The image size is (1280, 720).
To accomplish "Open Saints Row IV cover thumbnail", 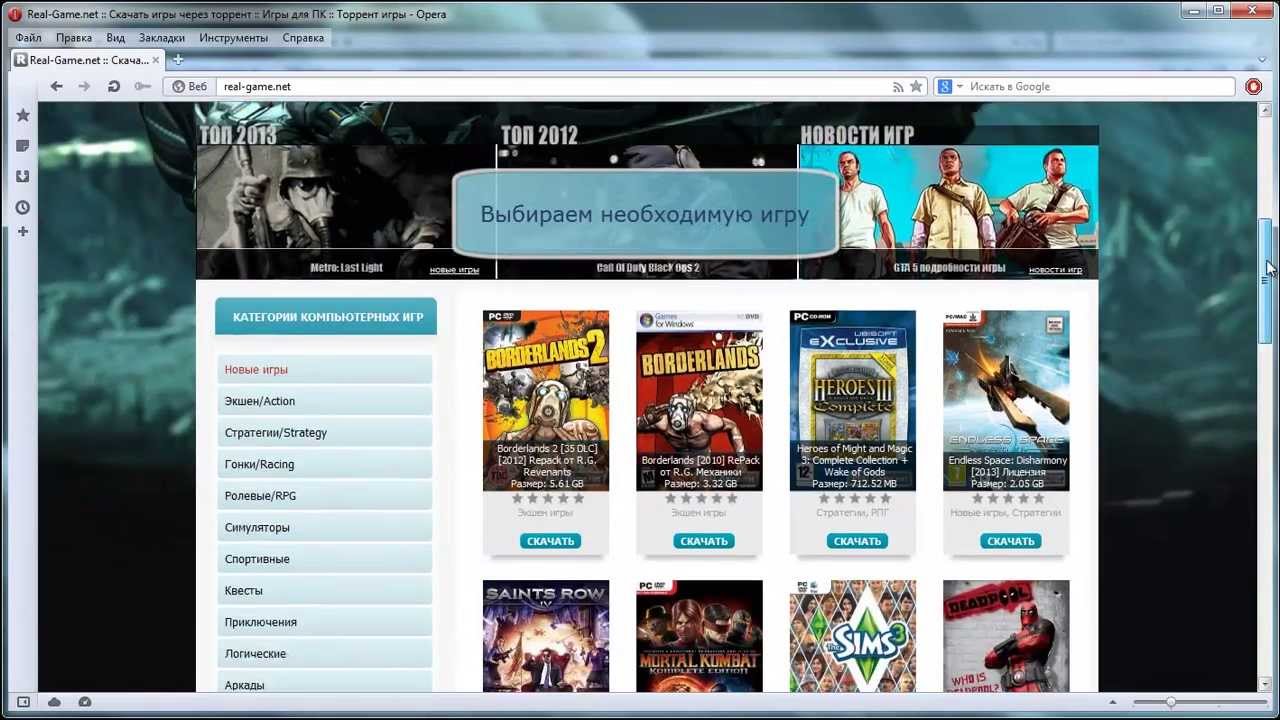I will pos(546,636).
